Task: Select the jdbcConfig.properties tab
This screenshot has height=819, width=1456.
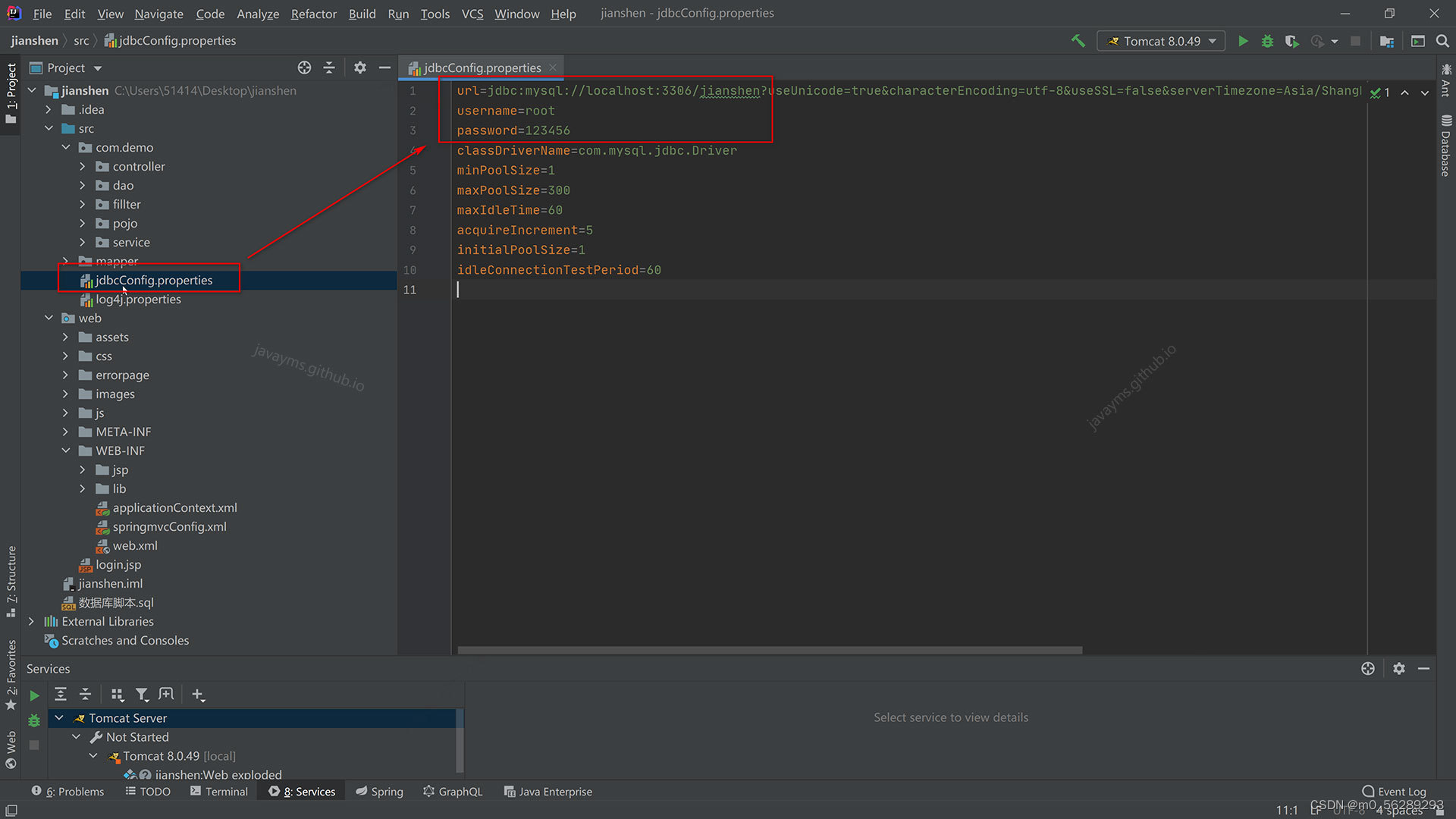Action: point(479,67)
